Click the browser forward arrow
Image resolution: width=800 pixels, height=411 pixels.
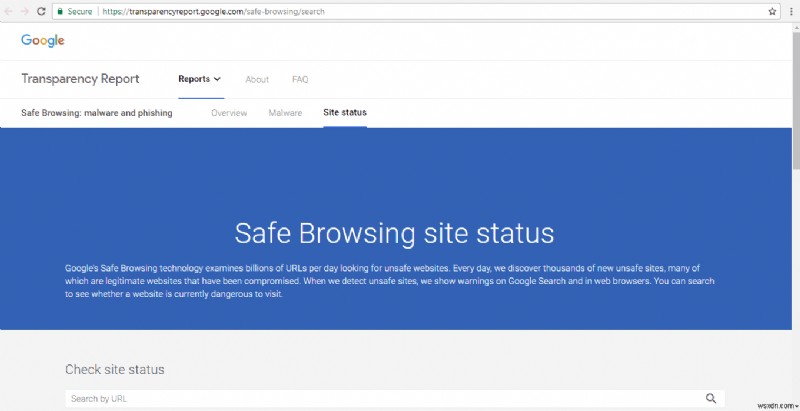point(24,11)
